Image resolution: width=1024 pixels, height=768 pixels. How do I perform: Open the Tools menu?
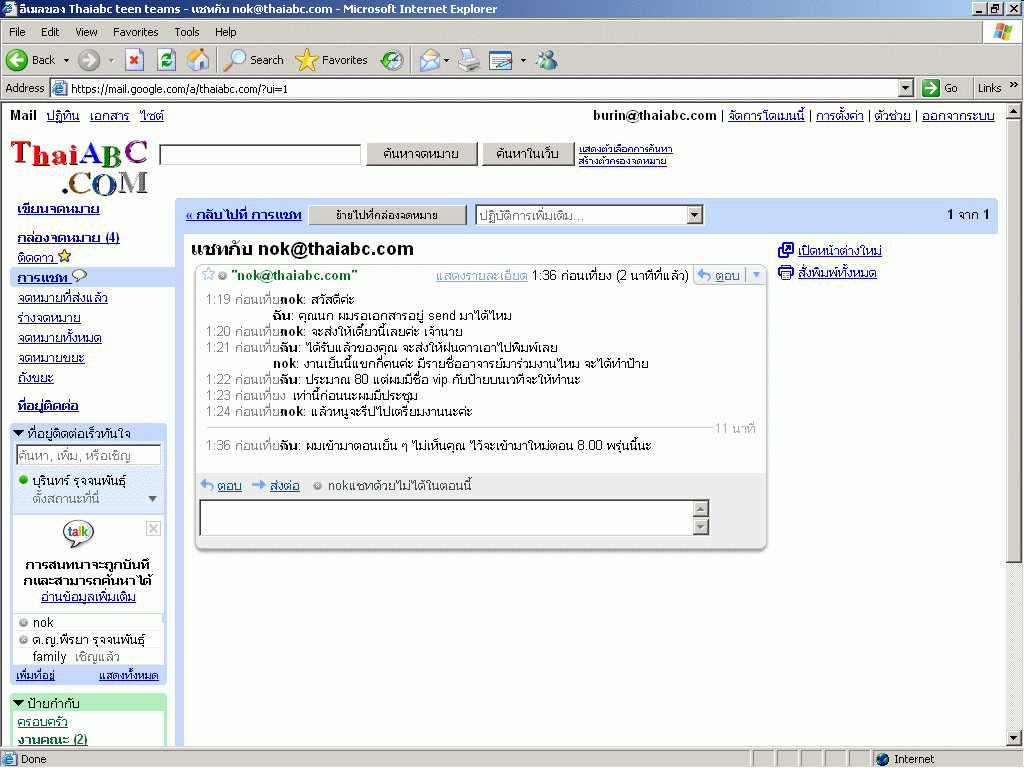(187, 32)
